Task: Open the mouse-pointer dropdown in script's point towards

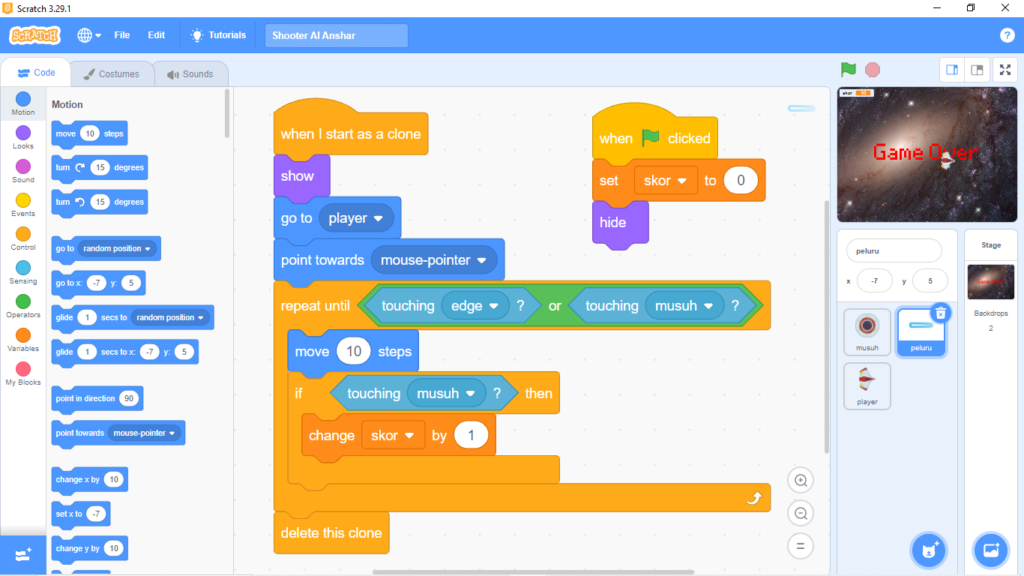Action: (x=434, y=260)
